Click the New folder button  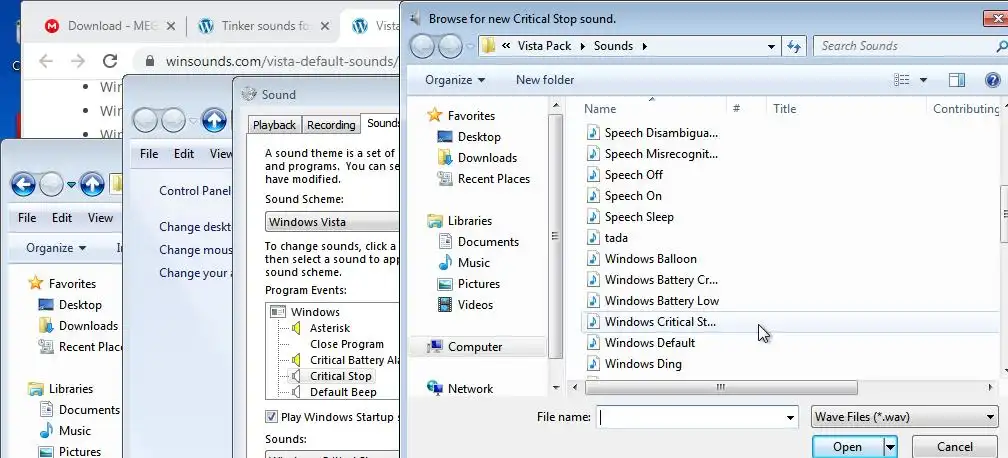(545, 80)
